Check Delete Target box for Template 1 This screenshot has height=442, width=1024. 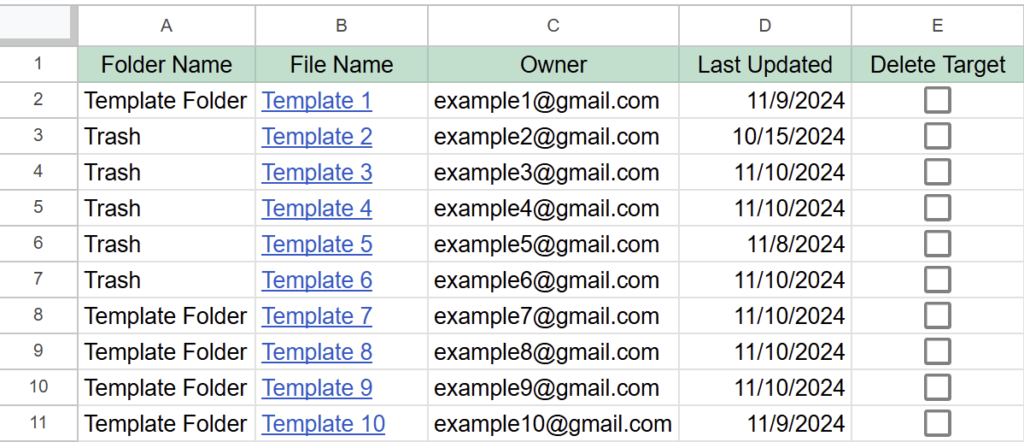[937, 101]
